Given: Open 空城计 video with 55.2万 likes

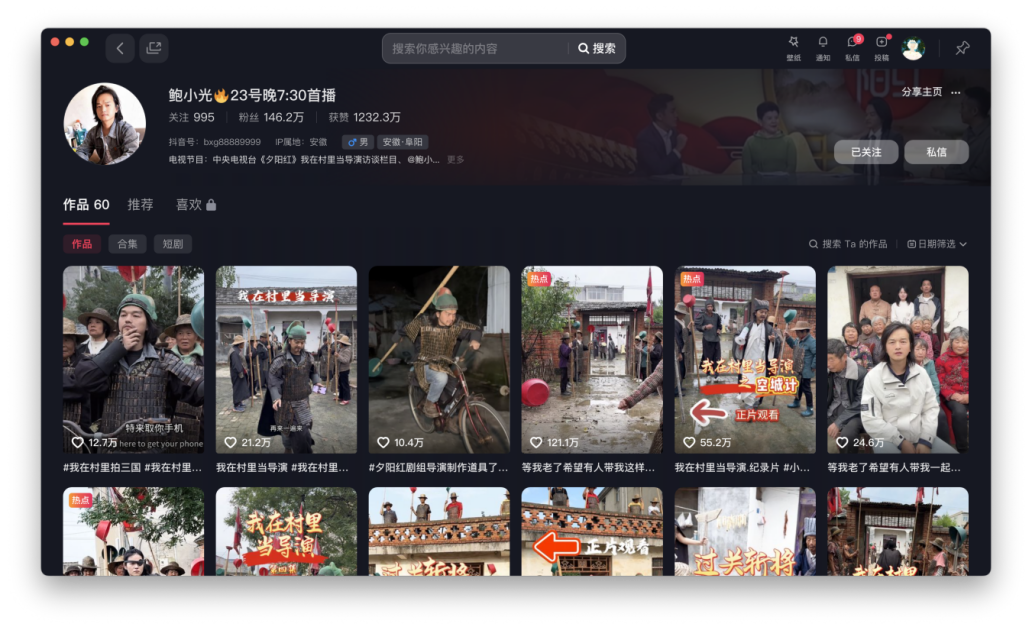Looking at the screenshot, I should coord(745,359).
